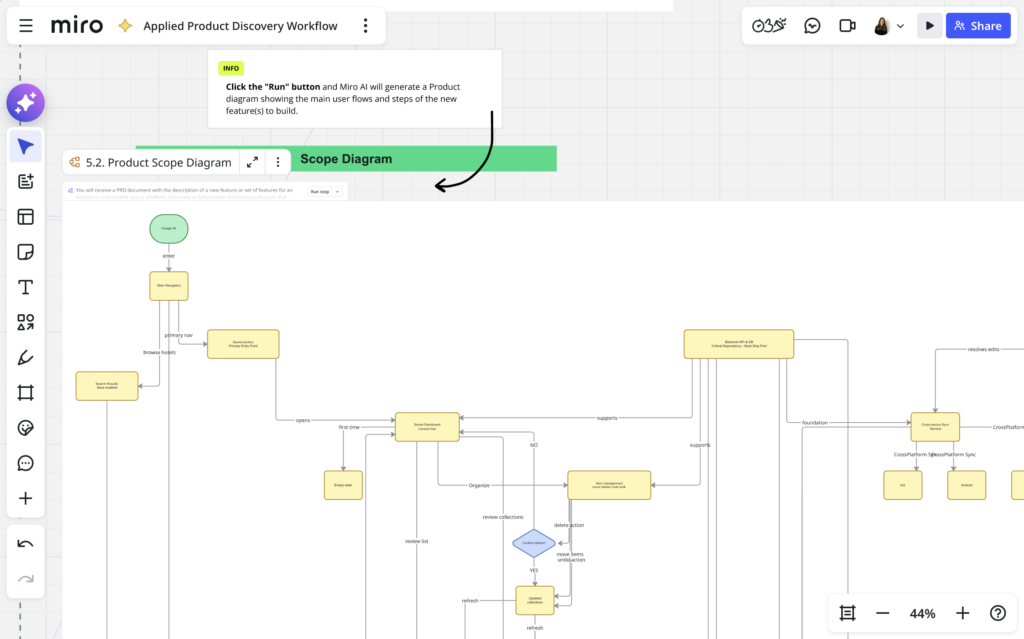Select the Search Results Save enabled node
This screenshot has width=1024, height=639.
[x=106, y=385]
